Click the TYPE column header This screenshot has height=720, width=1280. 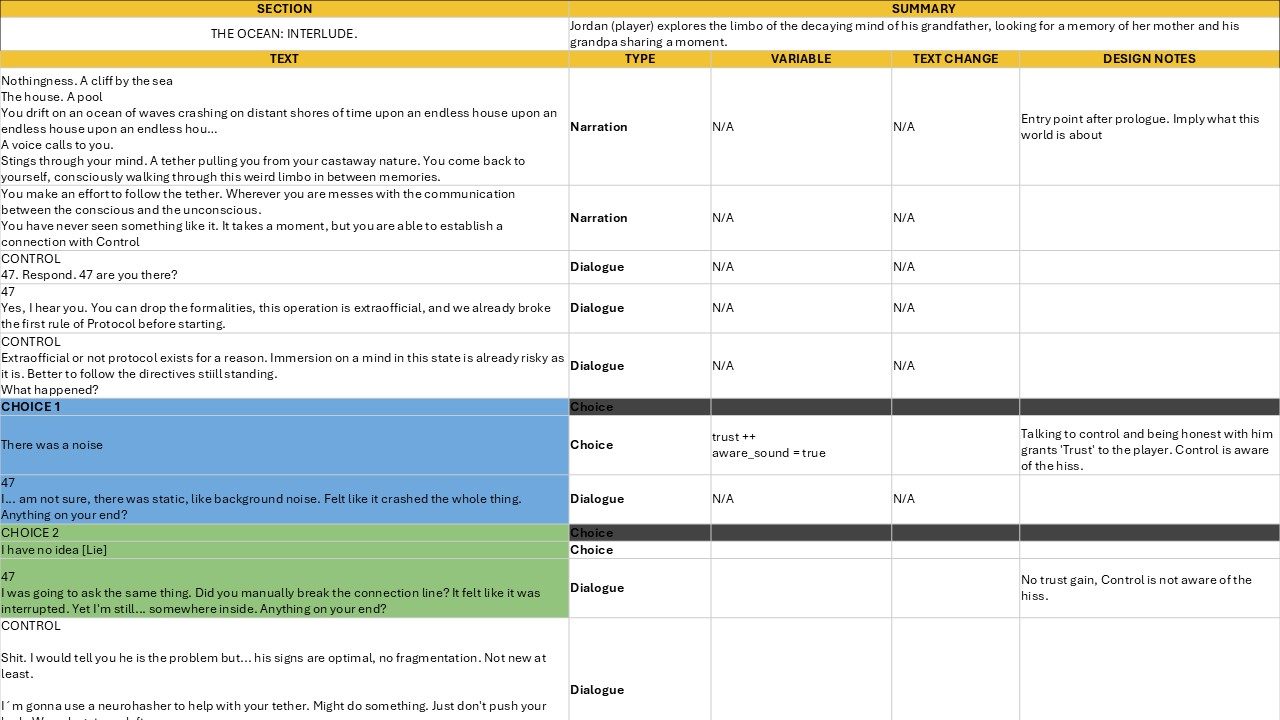tap(639, 59)
